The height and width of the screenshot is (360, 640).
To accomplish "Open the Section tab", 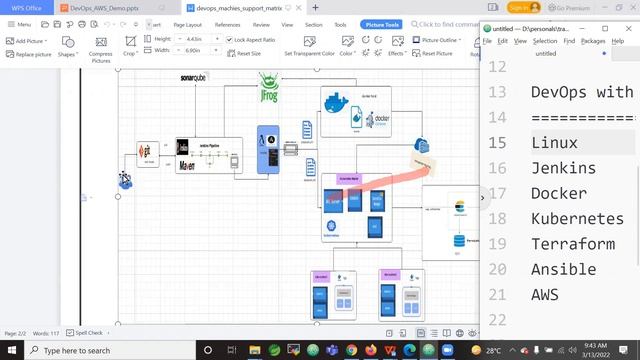I will tap(313, 25).
